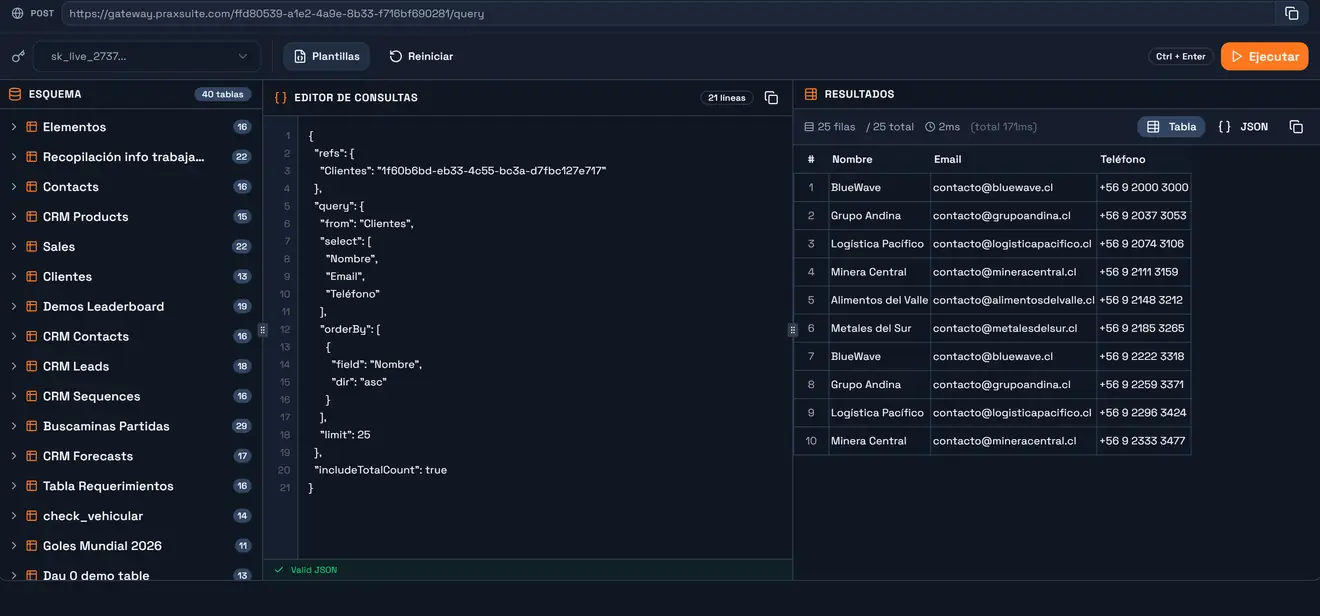
Task: Expand the CRM Forecasts table
Action: pyautogui.click(x=14, y=456)
